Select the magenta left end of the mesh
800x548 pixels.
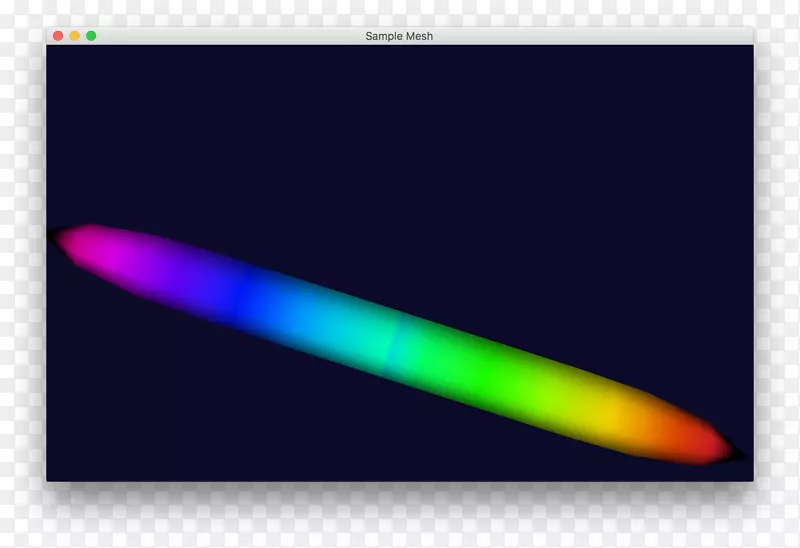(x=100, y=248)
